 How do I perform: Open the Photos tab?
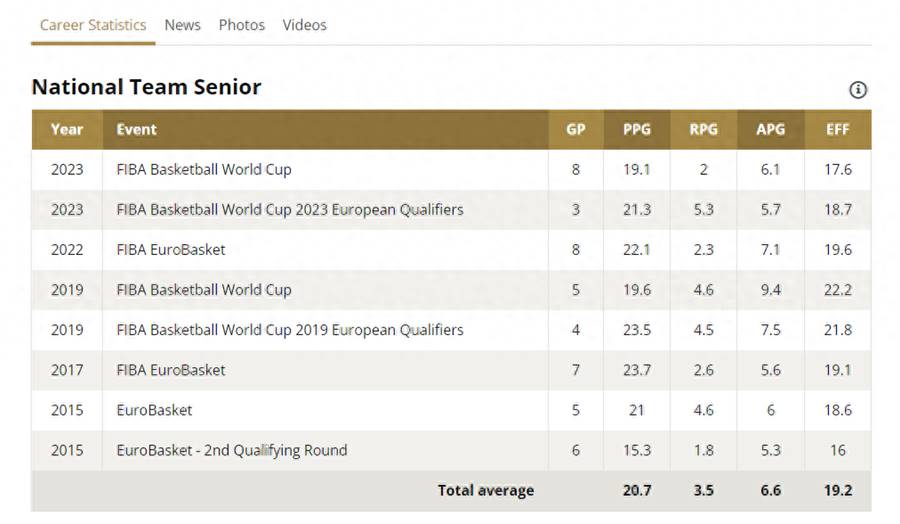point(242,25)
